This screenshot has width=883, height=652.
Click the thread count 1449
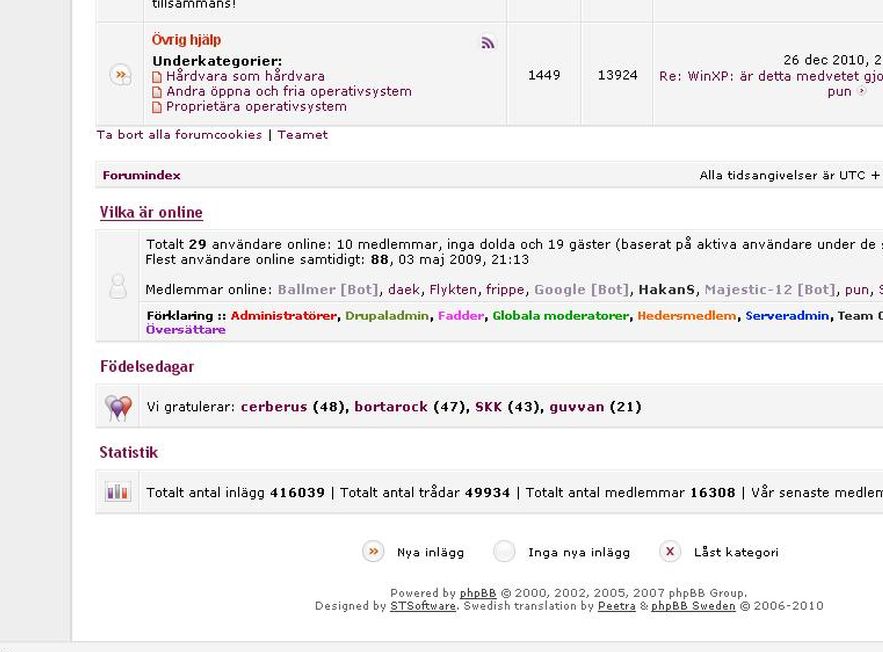[x=544, y=75]
